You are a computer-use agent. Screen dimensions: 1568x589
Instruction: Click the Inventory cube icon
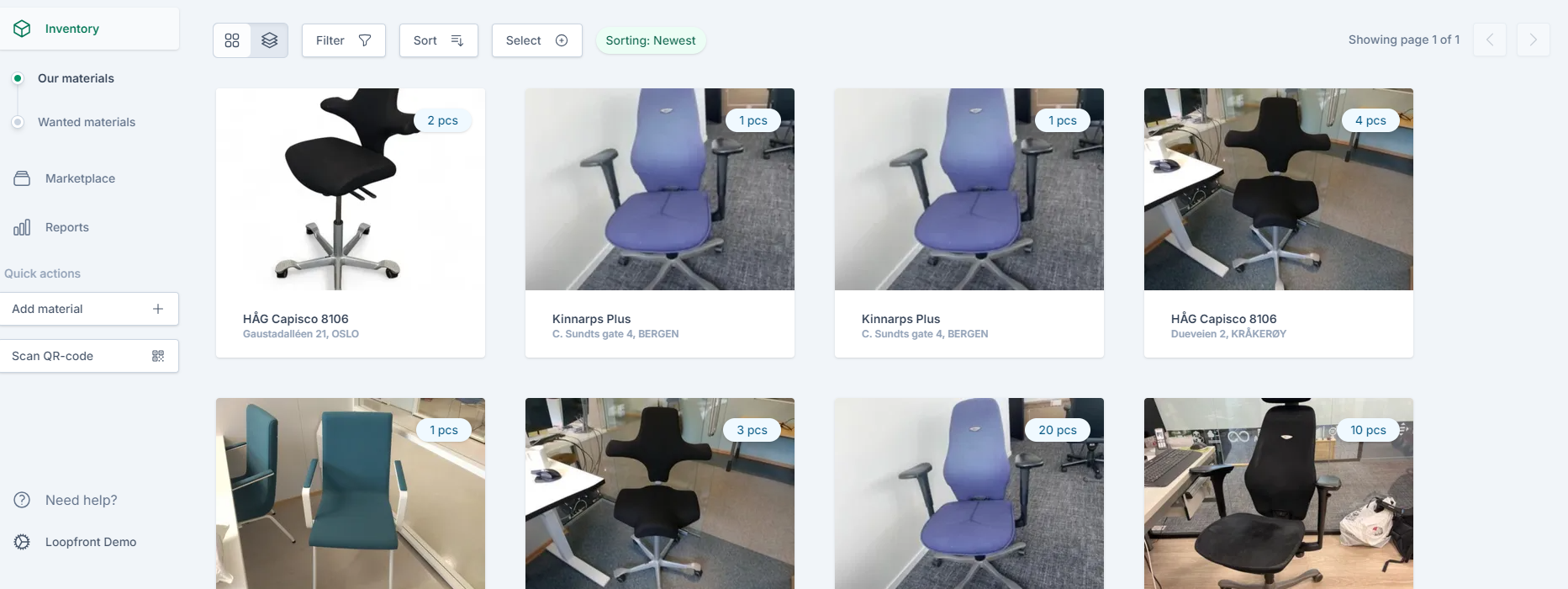22,29
